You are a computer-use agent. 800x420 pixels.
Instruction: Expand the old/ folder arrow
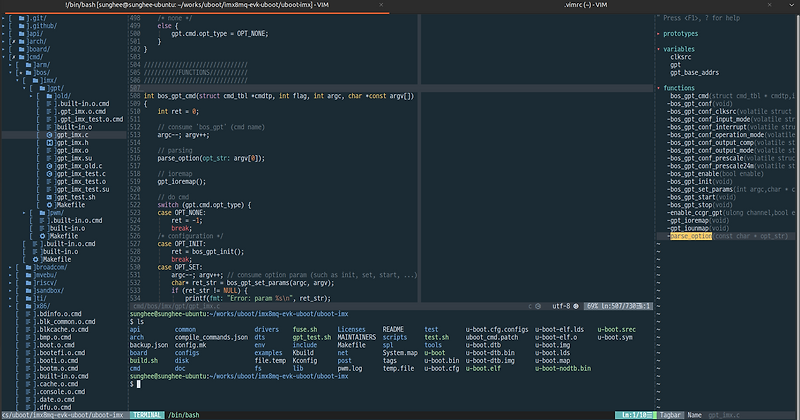(31, 96)
